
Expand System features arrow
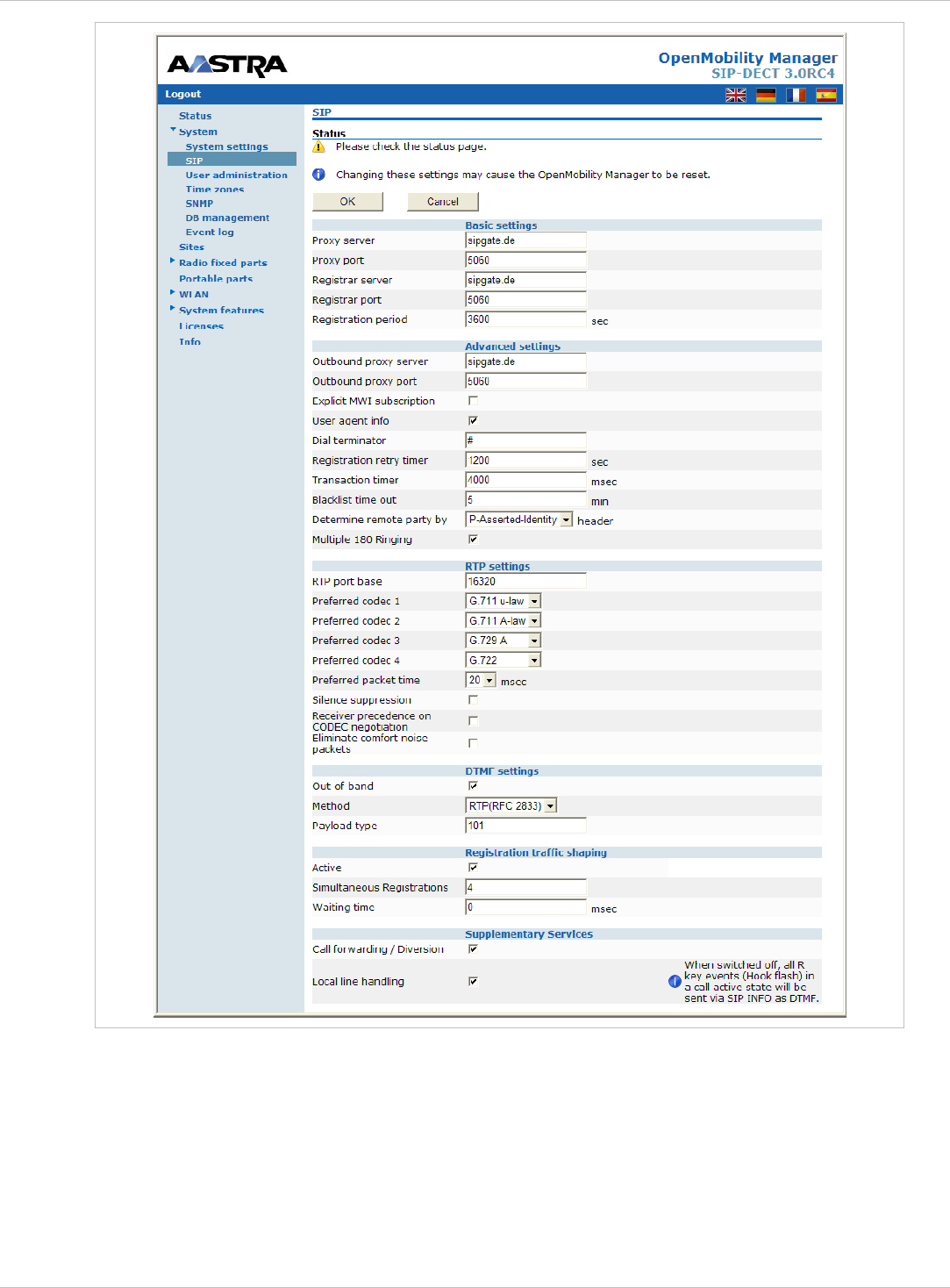(x=172, y=308)
